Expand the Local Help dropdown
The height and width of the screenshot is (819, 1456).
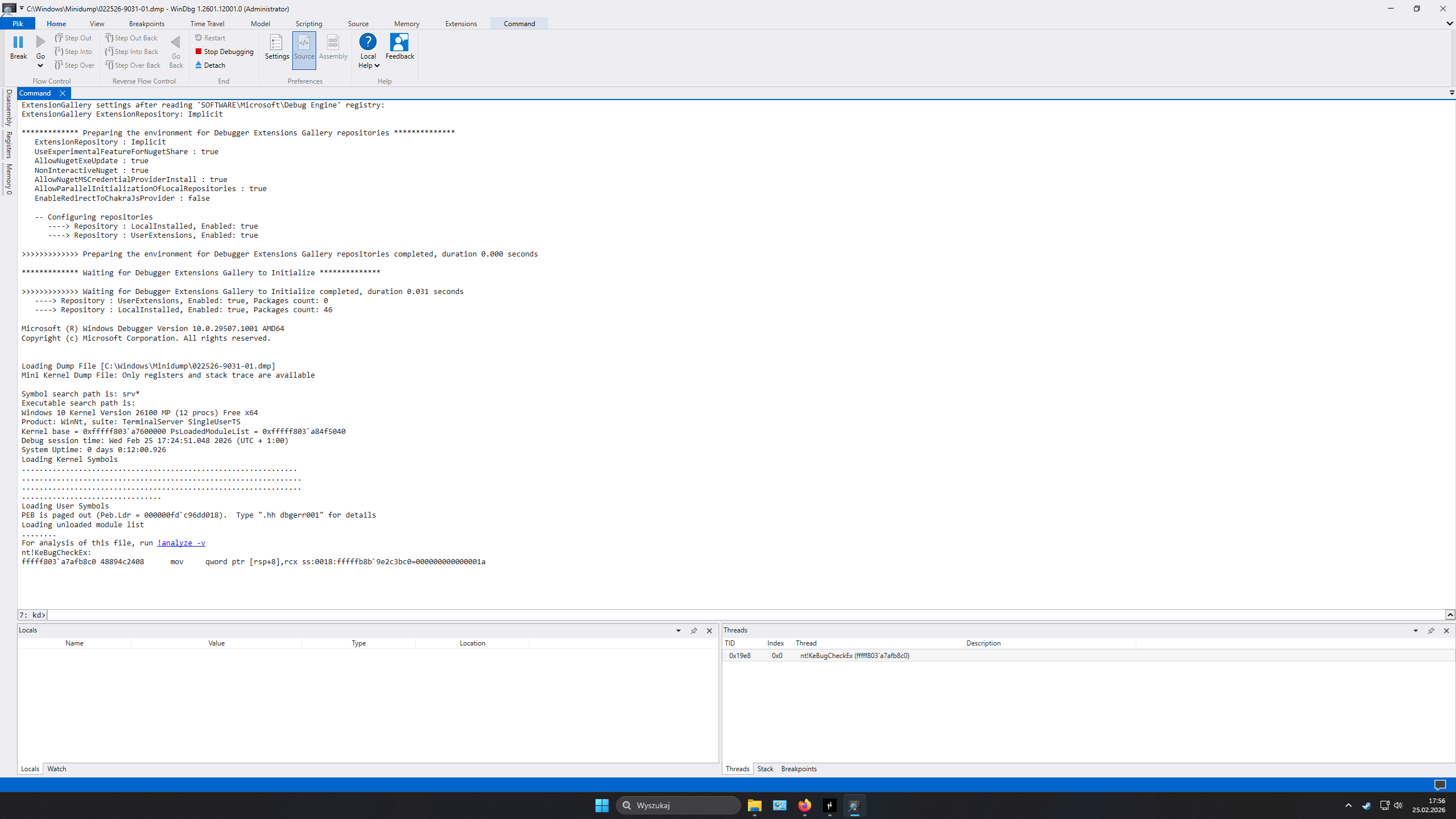pyautogui.click(x=377, y=66)
